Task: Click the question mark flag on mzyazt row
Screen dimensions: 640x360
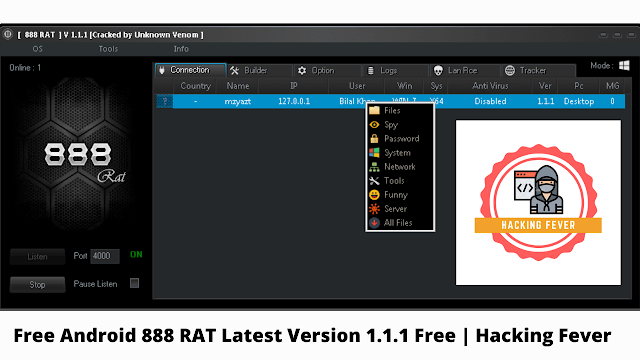Action: 165,101
